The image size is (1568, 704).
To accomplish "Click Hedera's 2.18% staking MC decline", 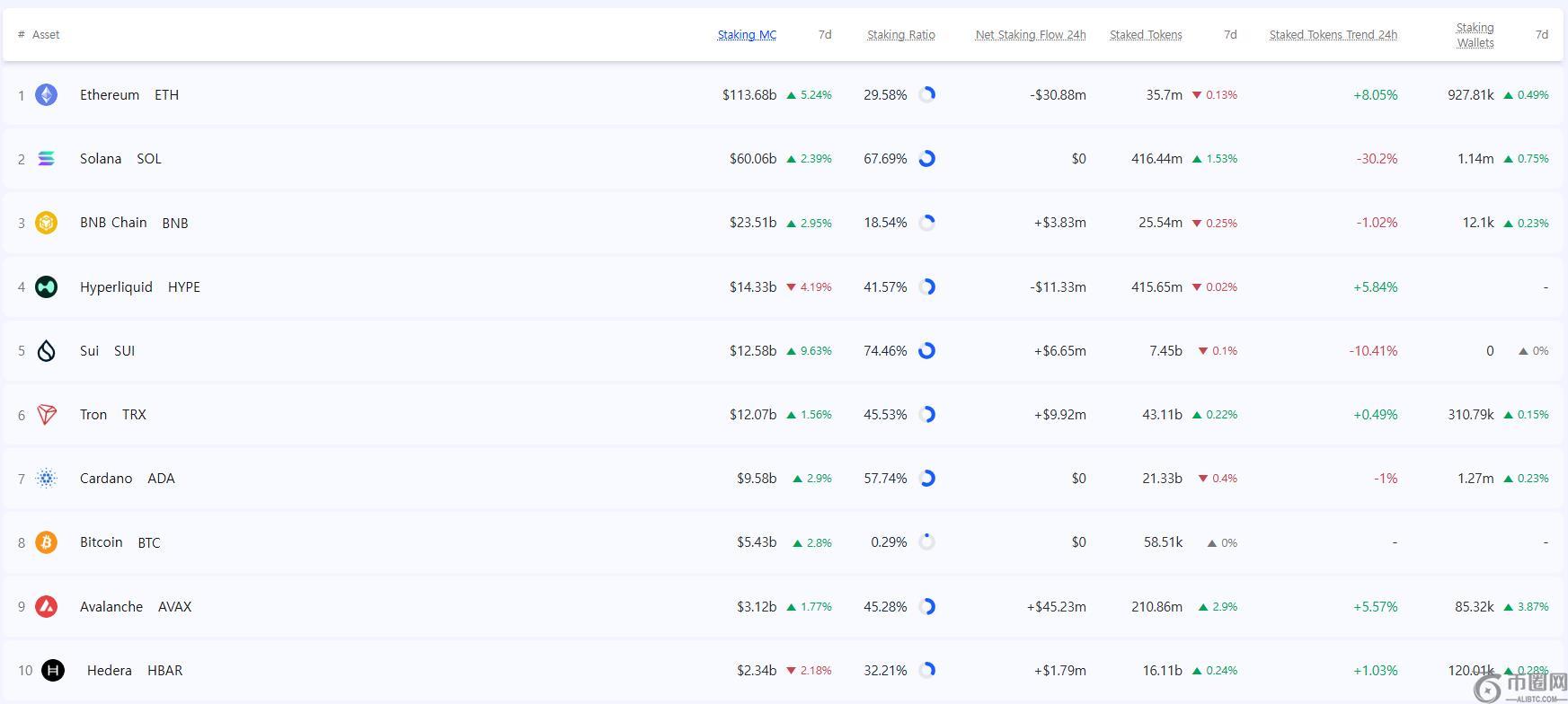I will (810, 671).
